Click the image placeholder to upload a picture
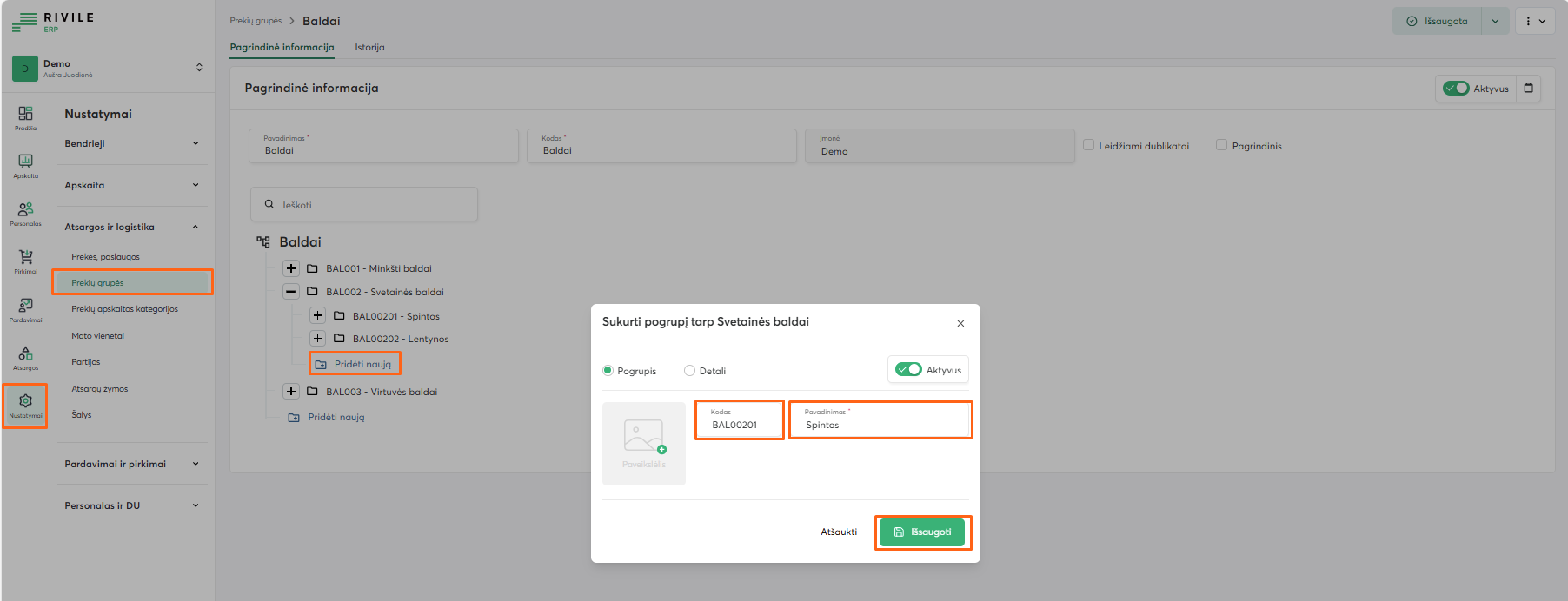 643,443
